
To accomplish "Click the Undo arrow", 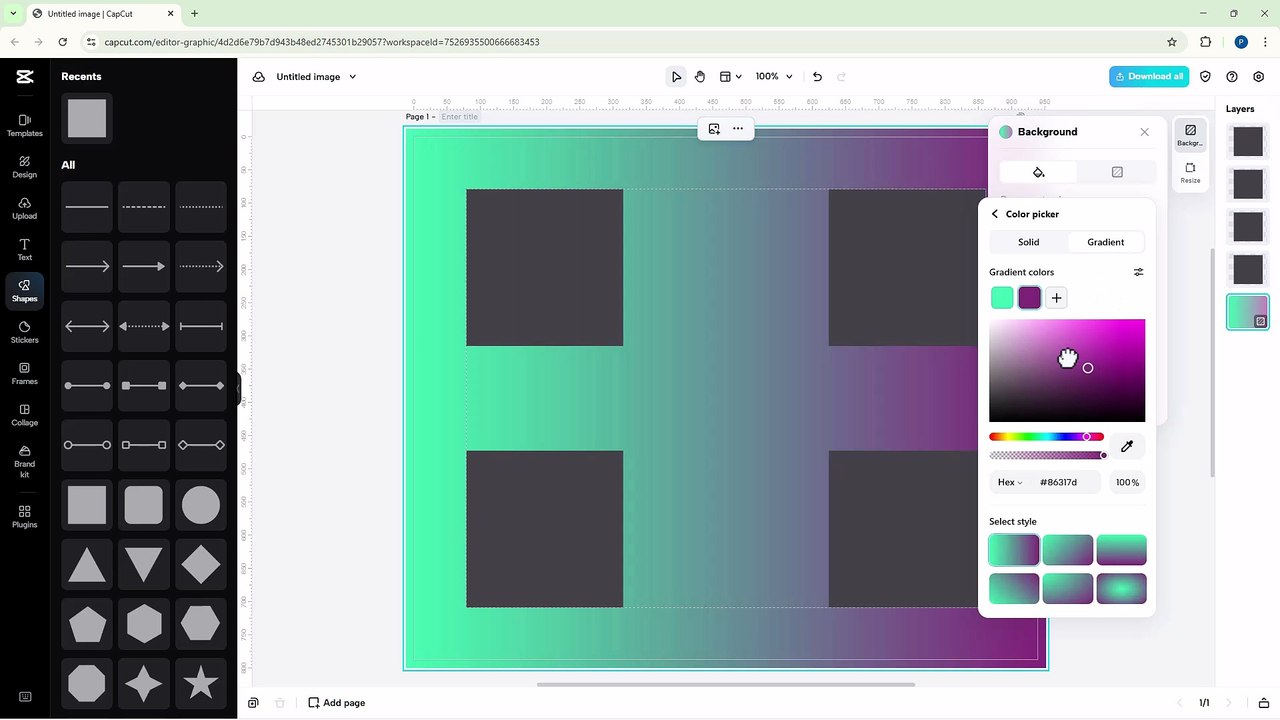I will [817, 77].
